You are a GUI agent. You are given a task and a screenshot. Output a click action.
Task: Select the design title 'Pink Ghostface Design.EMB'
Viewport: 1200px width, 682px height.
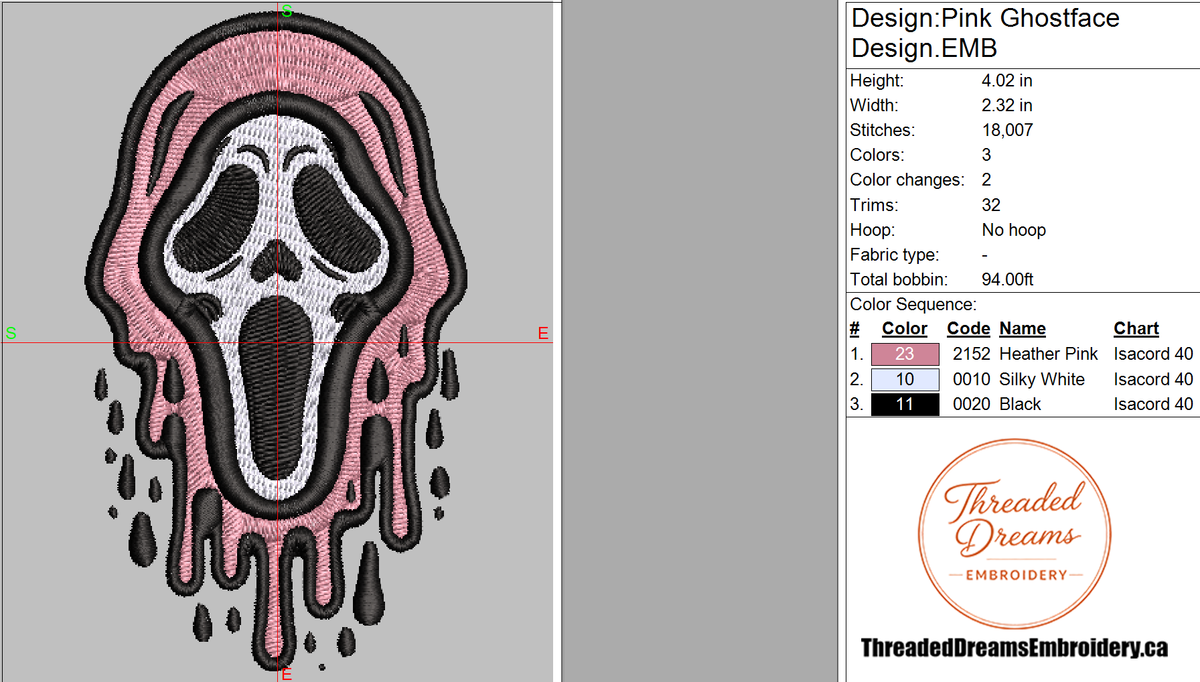(985, 33)
